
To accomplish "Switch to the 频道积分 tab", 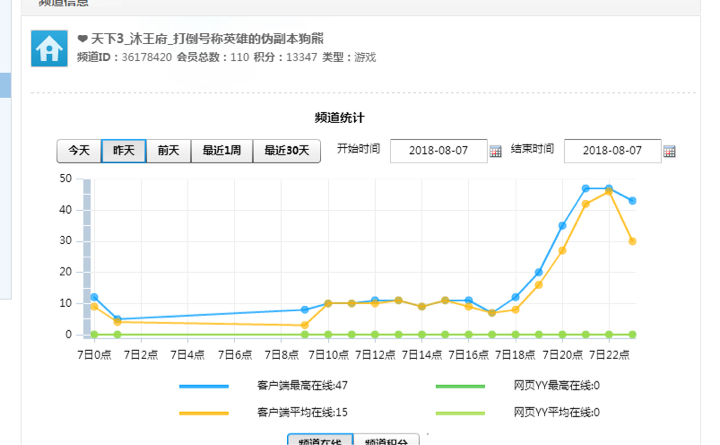I will (x=386, y=440).
